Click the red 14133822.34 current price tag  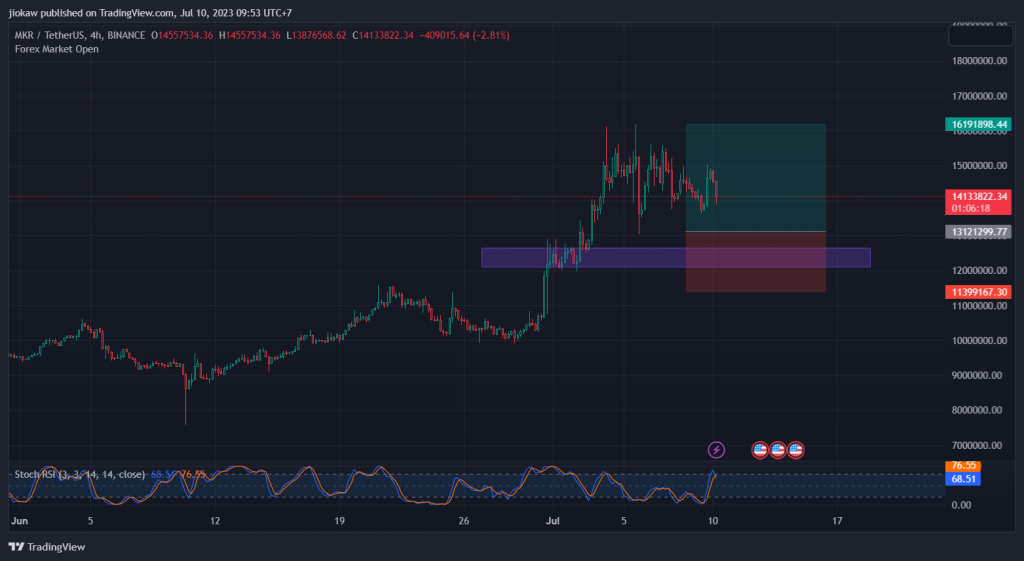click(x=978, y=197)
